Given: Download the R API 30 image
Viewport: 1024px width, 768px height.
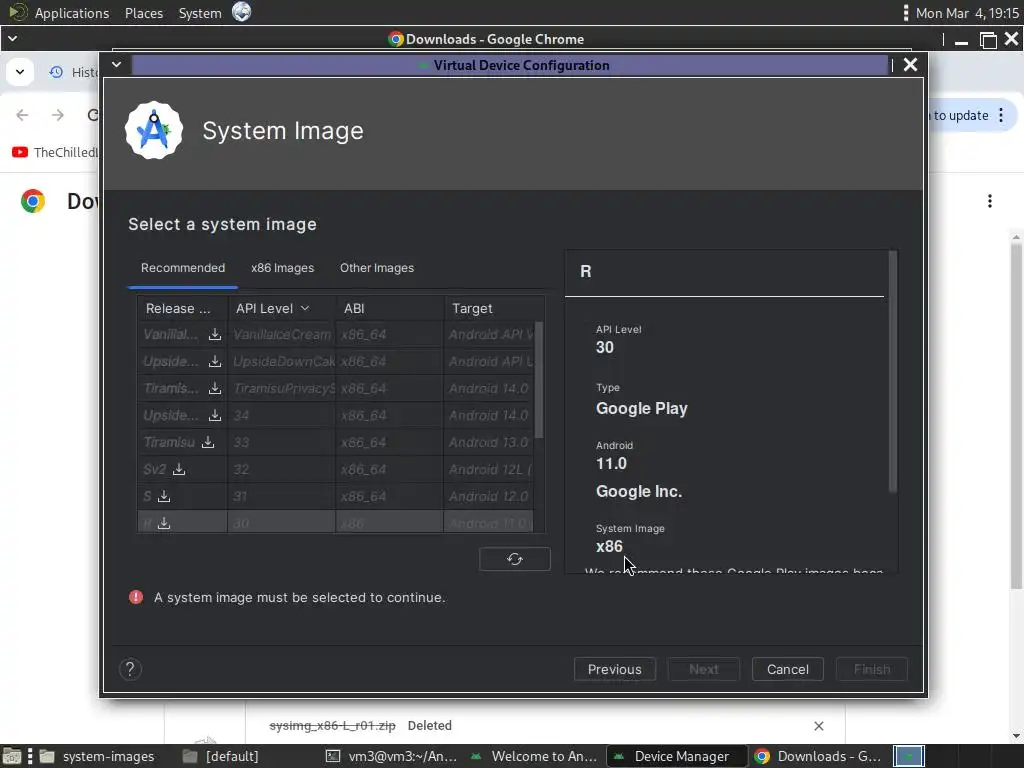Looking at the screenshot, I should pos(164,523).
